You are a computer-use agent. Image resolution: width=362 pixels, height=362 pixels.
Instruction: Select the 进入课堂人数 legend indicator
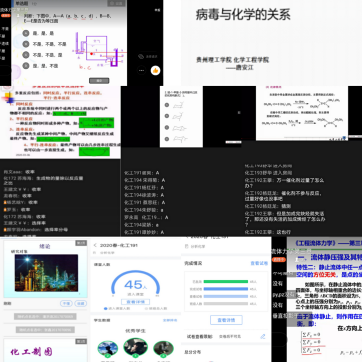pyautogui.click(x=106, y=309)
